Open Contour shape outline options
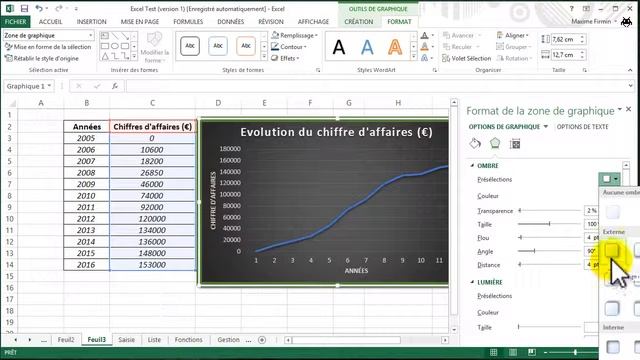640x360 pixels. point(289,47)
